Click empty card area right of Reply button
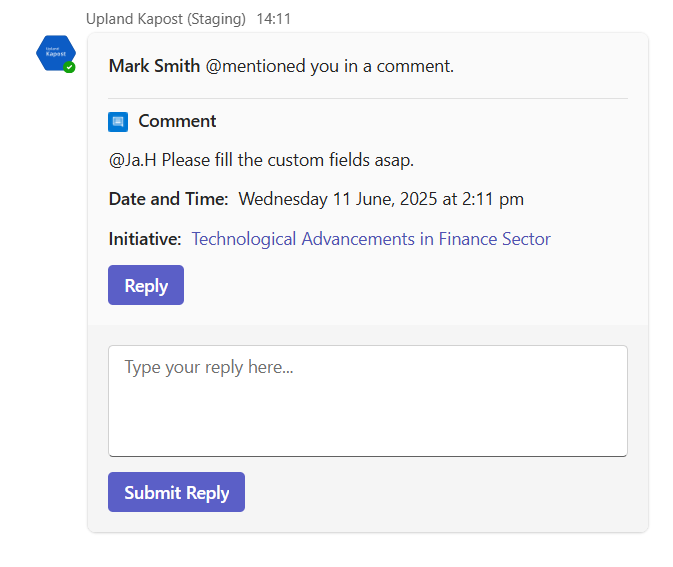 (x=406, y=285)
